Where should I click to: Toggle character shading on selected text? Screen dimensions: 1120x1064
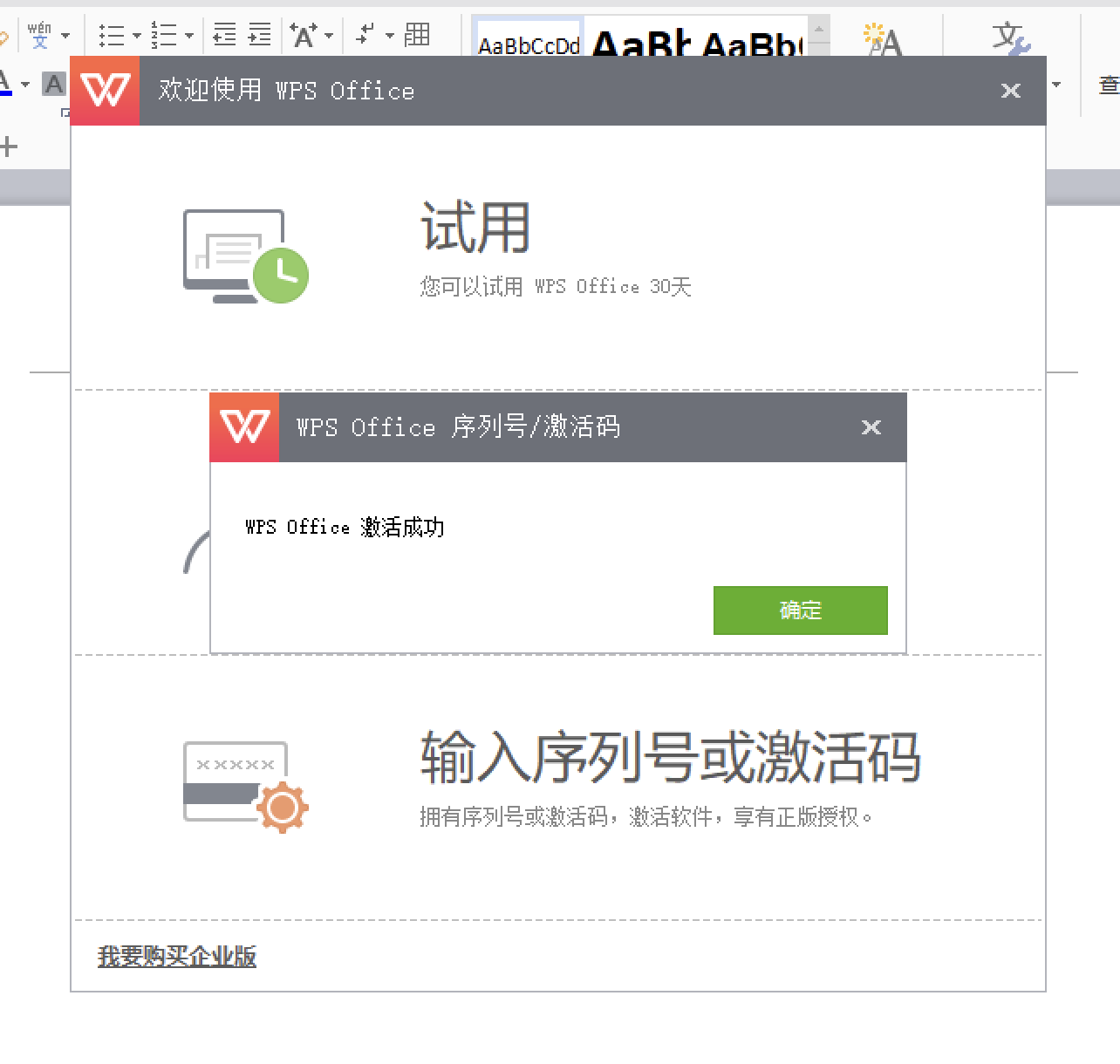pos(54,84)
